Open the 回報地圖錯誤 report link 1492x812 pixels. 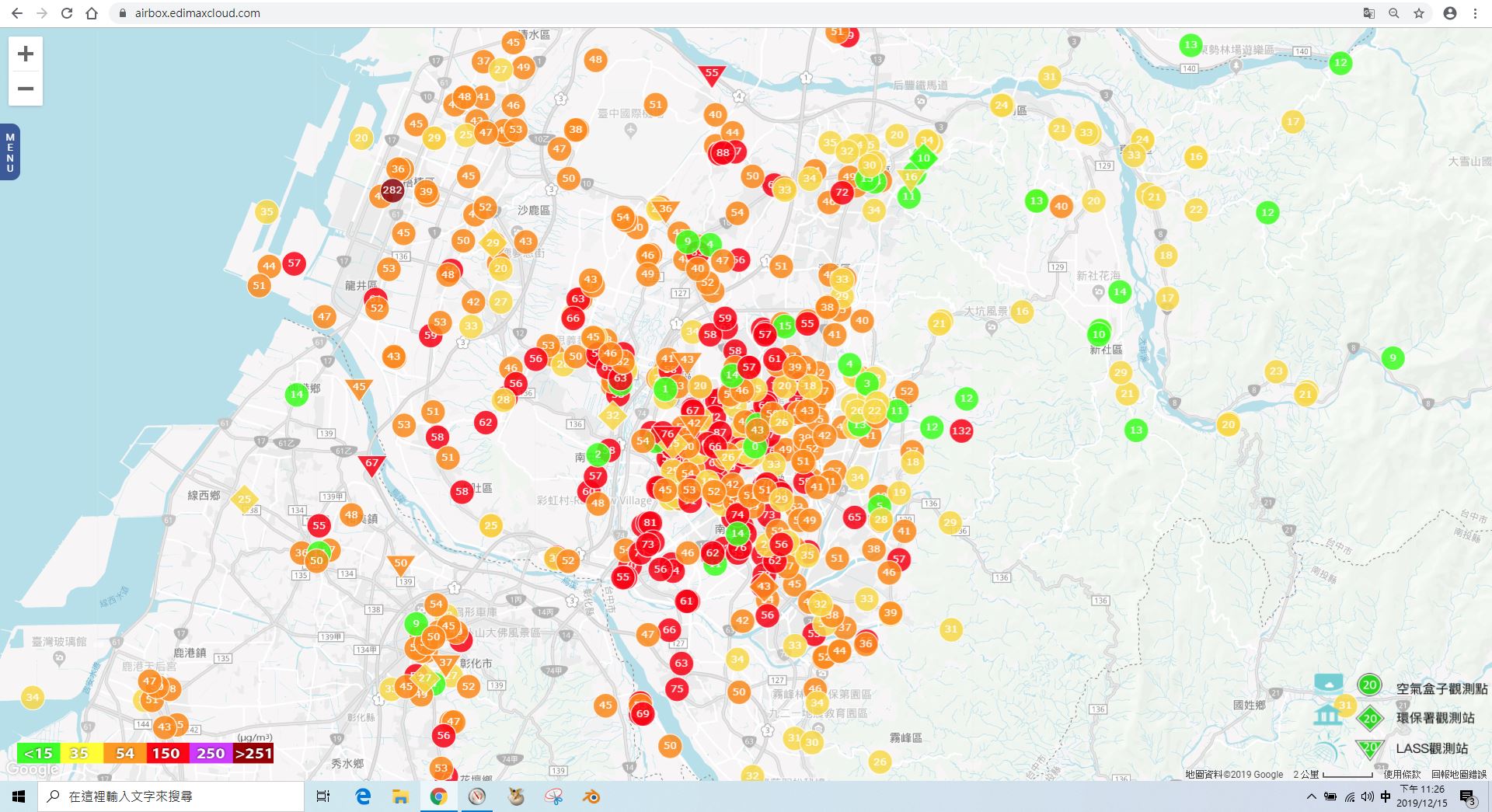tap(1459, 775)
